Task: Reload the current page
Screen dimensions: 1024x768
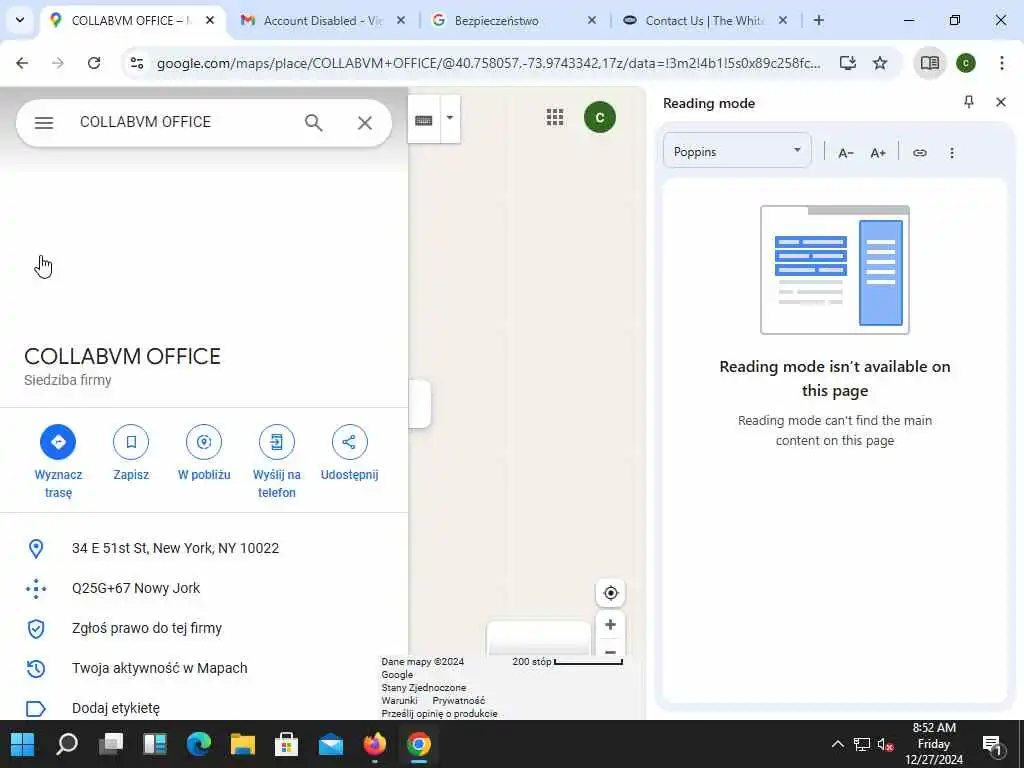Action: [94, 63]
